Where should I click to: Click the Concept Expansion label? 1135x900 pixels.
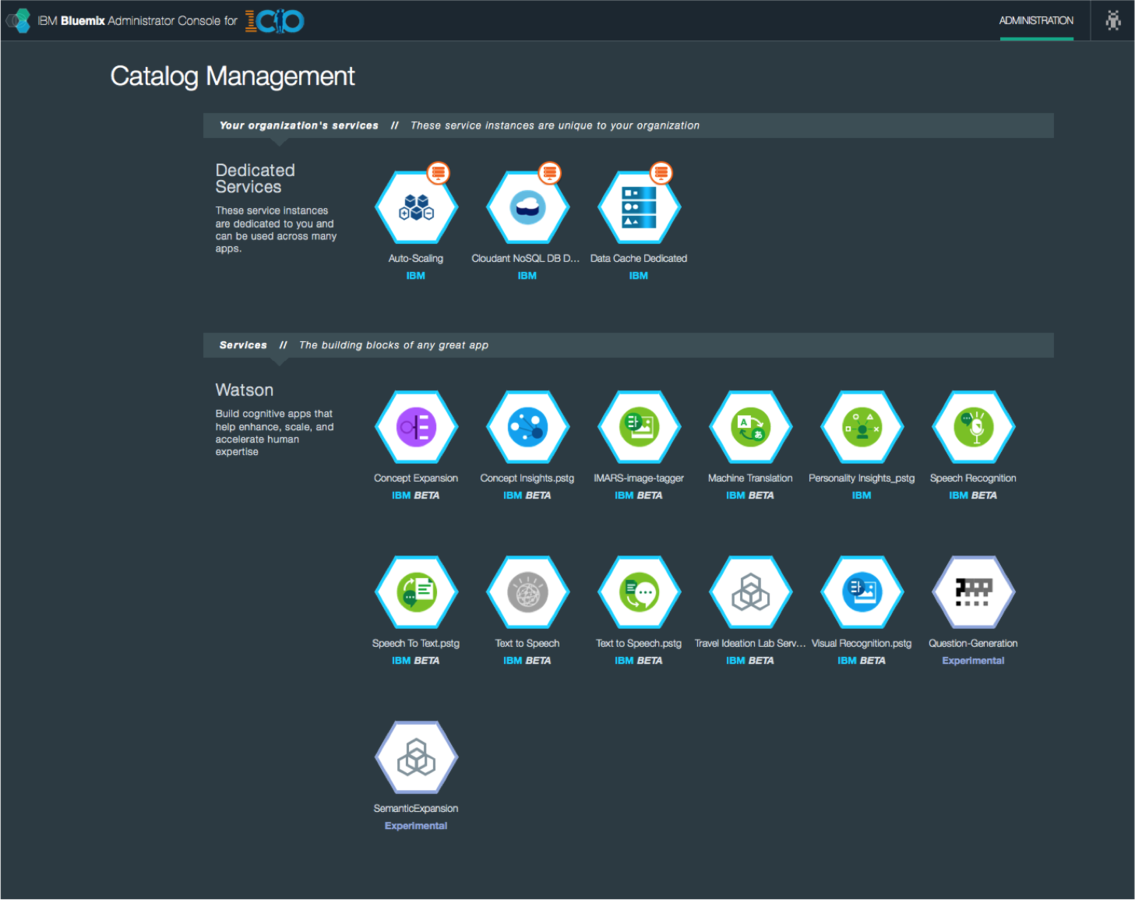point(415,478)
